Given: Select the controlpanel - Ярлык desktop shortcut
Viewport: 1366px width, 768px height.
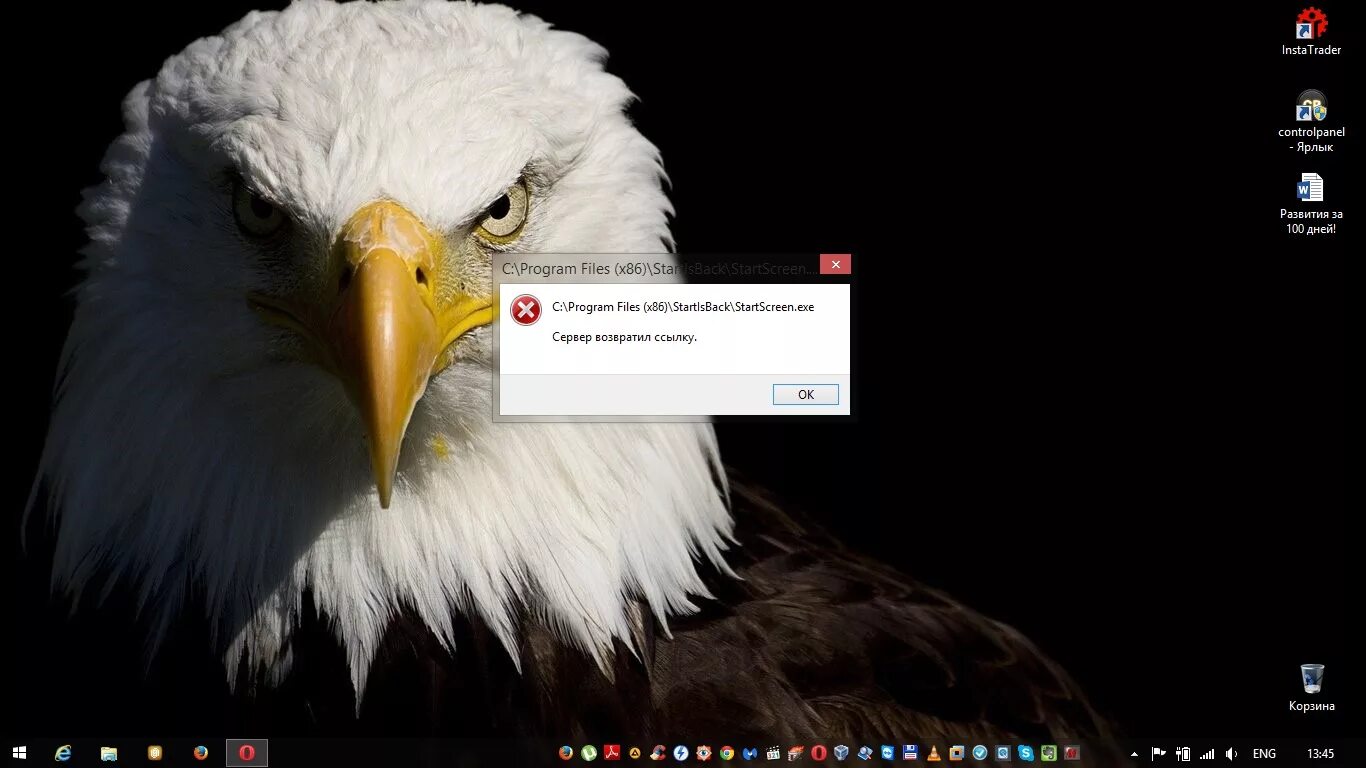Looking at the screenshot, I should tap(1311, 121).
